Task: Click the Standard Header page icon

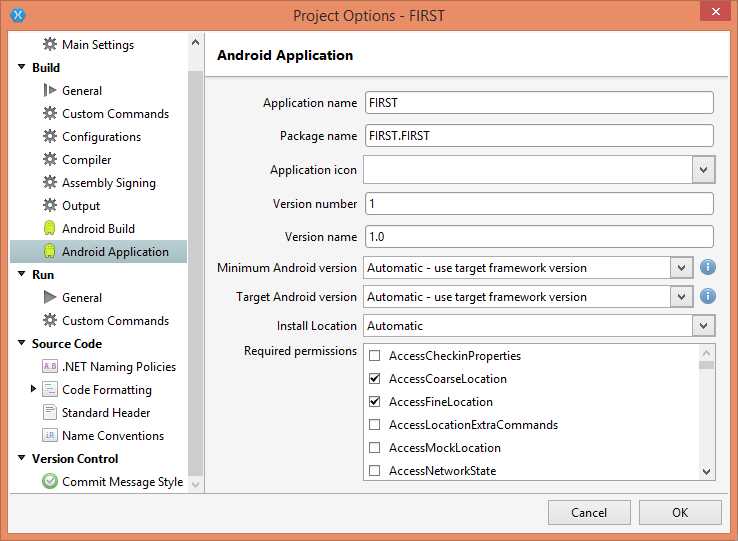Action: 50,412
